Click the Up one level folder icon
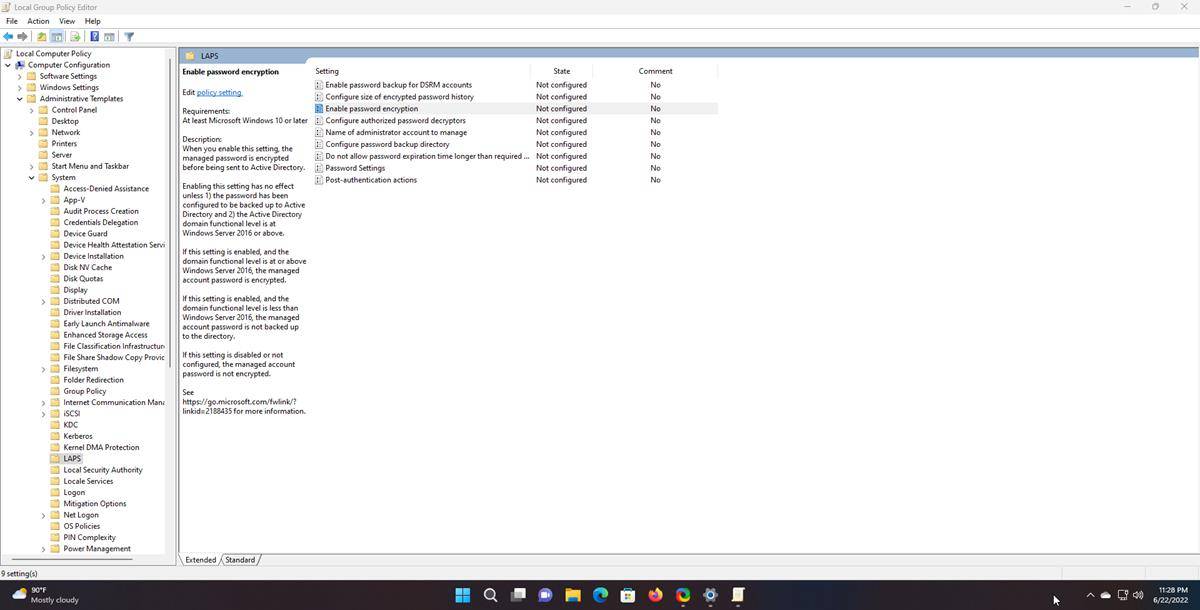The width and height of the screenshot is (1200, 610). [41, 37]
